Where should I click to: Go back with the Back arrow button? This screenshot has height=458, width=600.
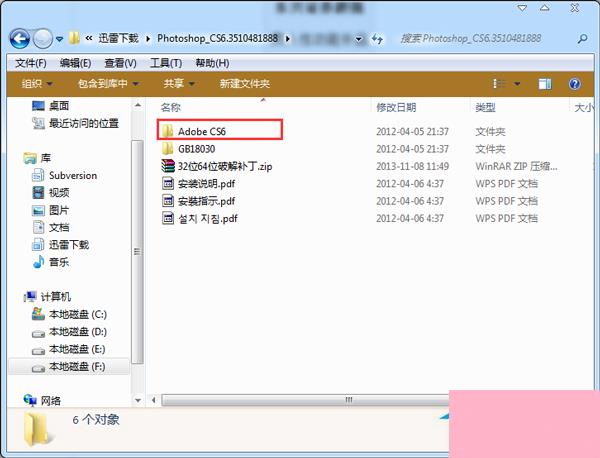point(20,39)
